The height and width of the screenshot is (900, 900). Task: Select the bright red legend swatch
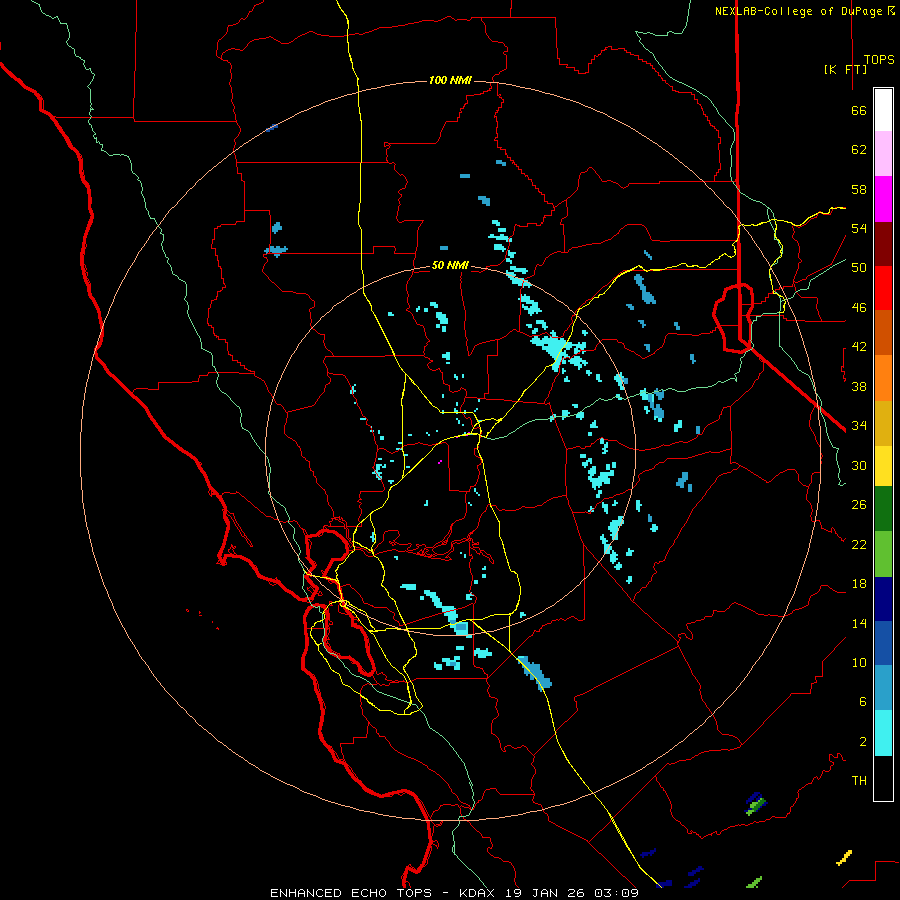click(883, 288)
